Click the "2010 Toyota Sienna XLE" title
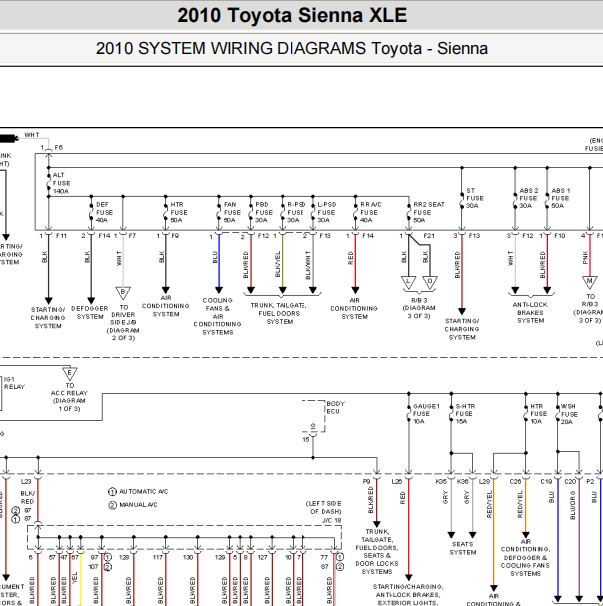This screenshot has width=603, height=606. point(292,15)
